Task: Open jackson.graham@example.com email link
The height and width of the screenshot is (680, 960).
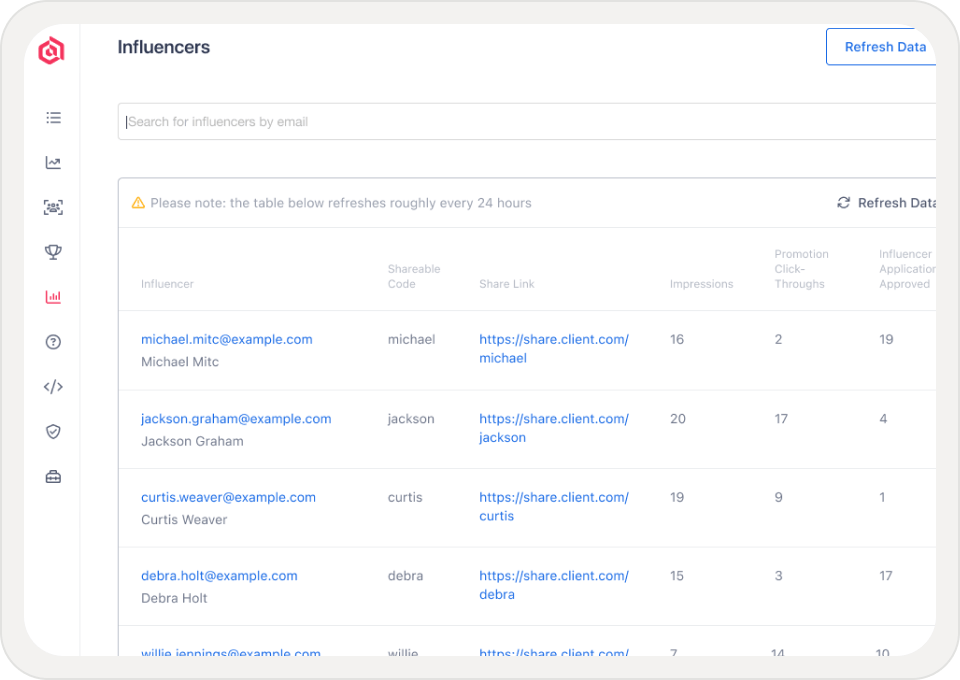Action: point(235,419)
